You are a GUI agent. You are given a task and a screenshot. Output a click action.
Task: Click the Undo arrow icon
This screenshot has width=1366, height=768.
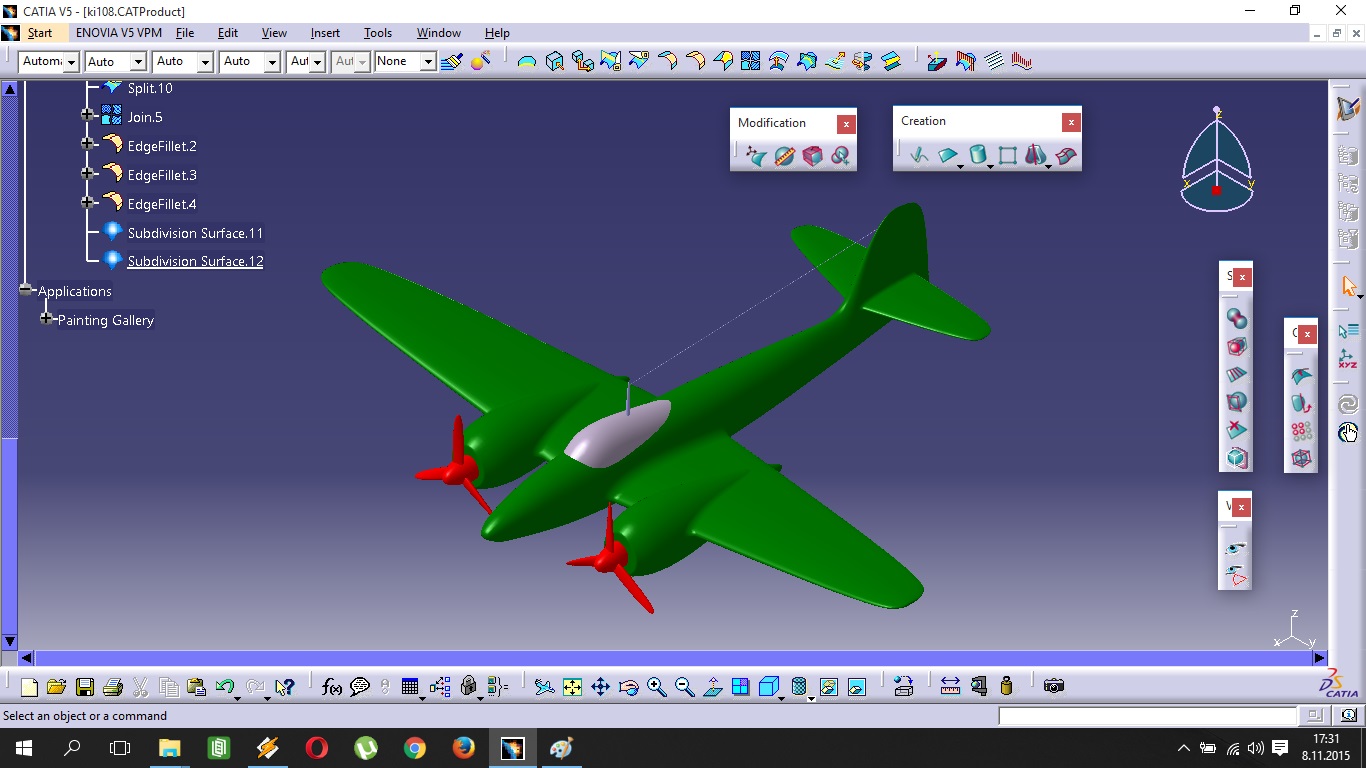click(x=225, y=687)
